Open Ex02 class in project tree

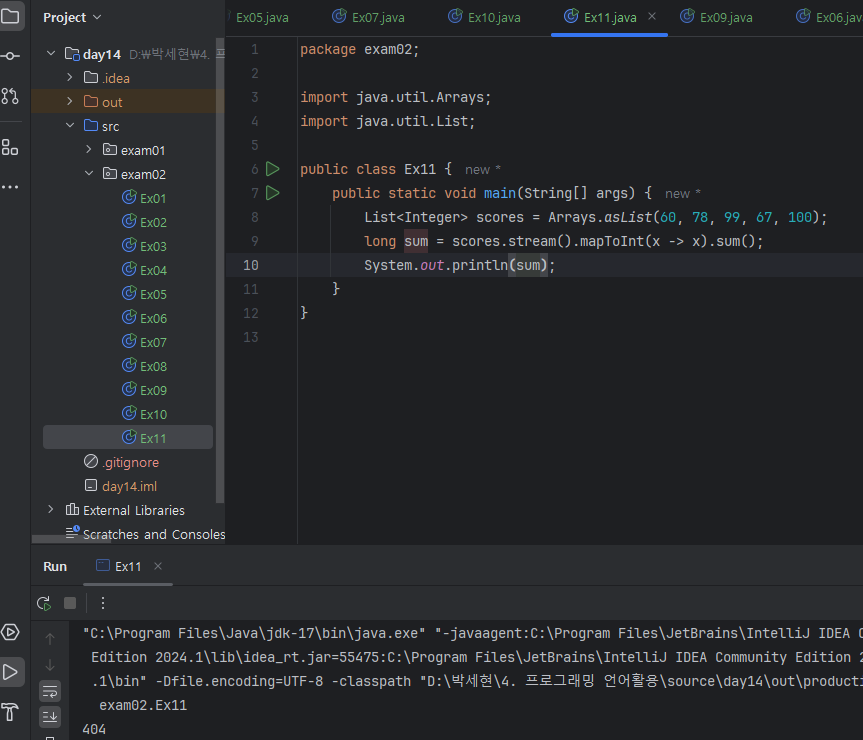click(x=144, y=222)
